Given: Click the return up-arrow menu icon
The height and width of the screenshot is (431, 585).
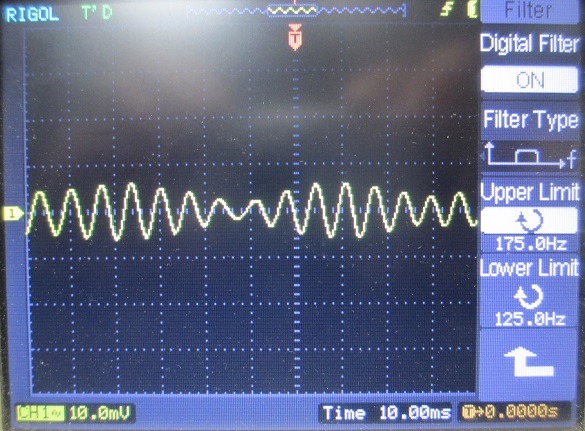Looking at the screenshot, I should [528, 361].
